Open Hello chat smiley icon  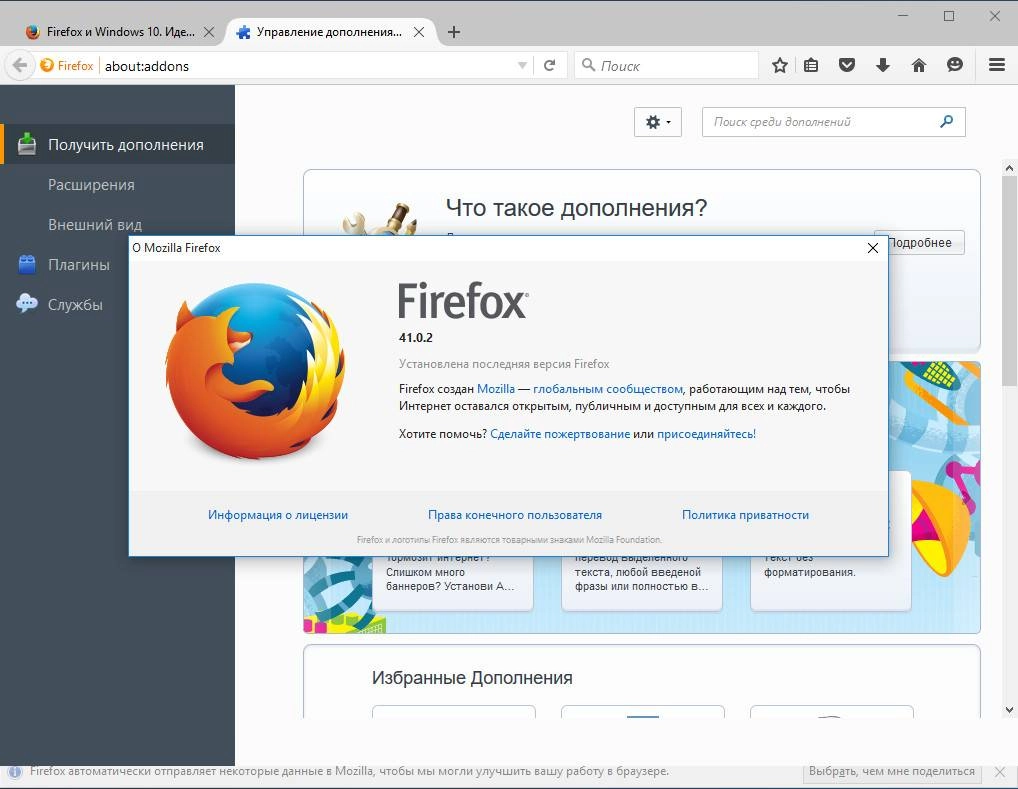point(954,65)
